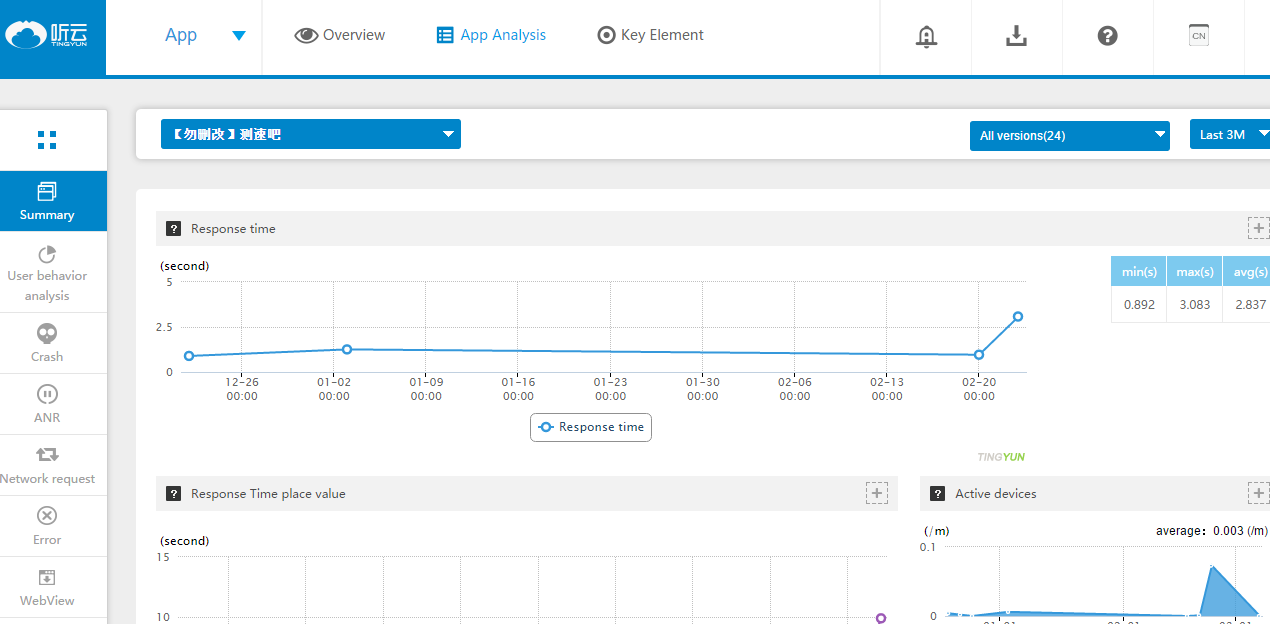Open the alerts bell icon
The height and width of the screenshot is (624, 1270).
(x=926, y=36)
